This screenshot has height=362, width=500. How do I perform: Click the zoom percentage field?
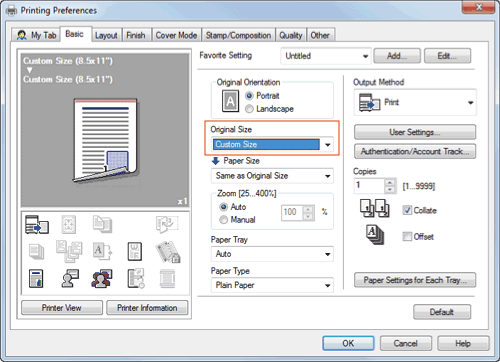pyautogui.click(x=292, y=212)
